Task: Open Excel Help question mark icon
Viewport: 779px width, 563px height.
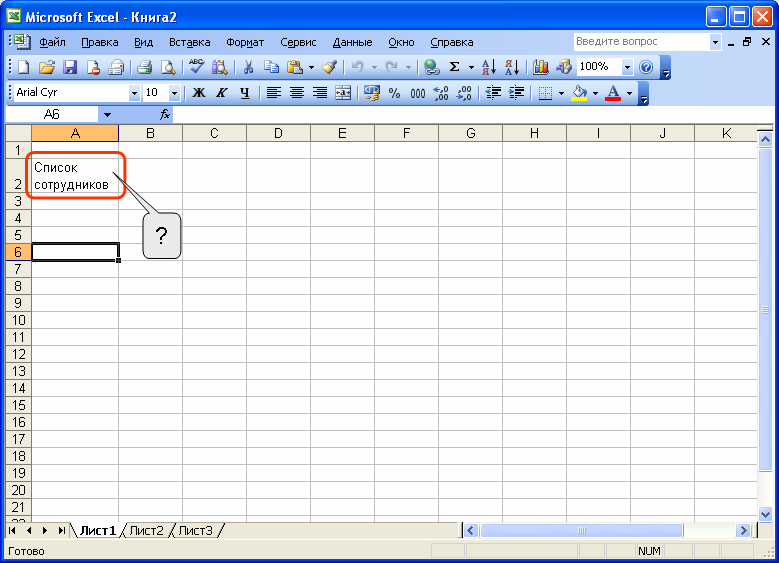Action: click(646, 67)
